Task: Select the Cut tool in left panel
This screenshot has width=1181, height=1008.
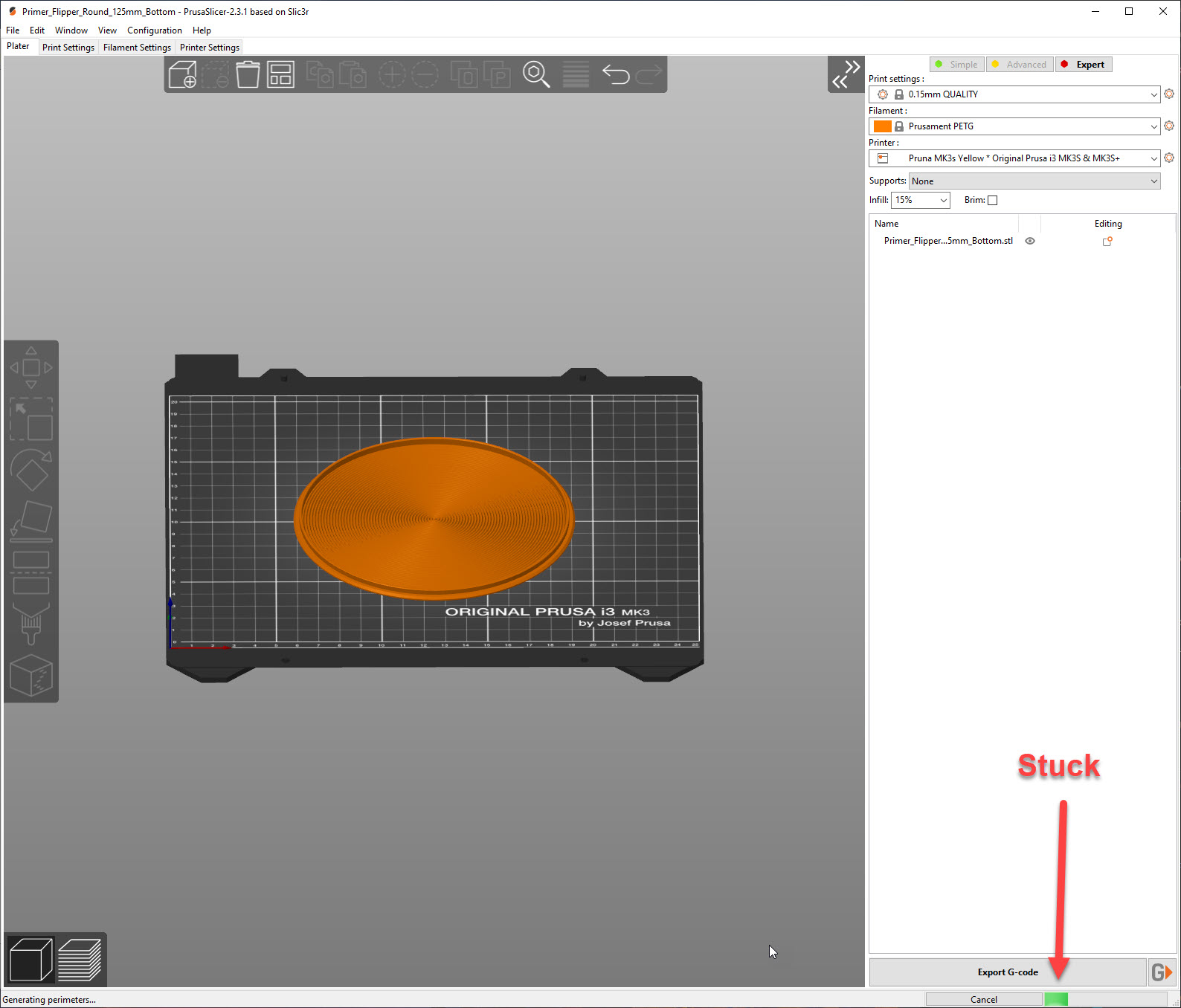Action: point(31,572)
